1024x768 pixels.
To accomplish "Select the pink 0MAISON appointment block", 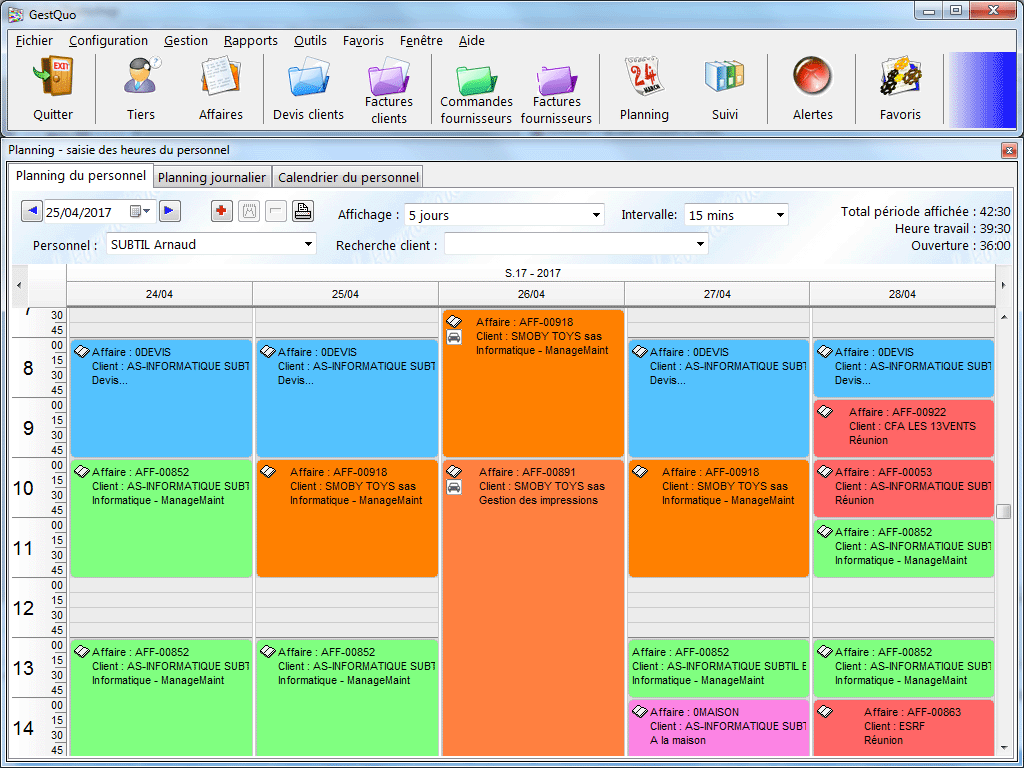I will pos(718,727).
